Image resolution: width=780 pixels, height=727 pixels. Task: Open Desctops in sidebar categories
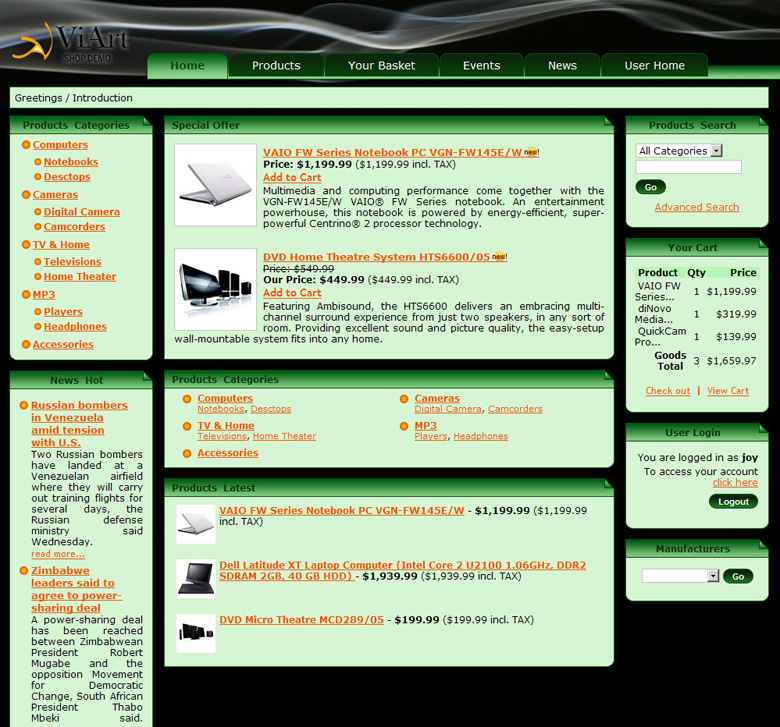[67, 177]
